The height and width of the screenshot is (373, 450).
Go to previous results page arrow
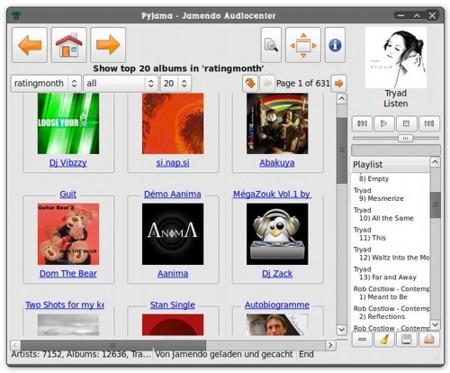click(267, 83)
